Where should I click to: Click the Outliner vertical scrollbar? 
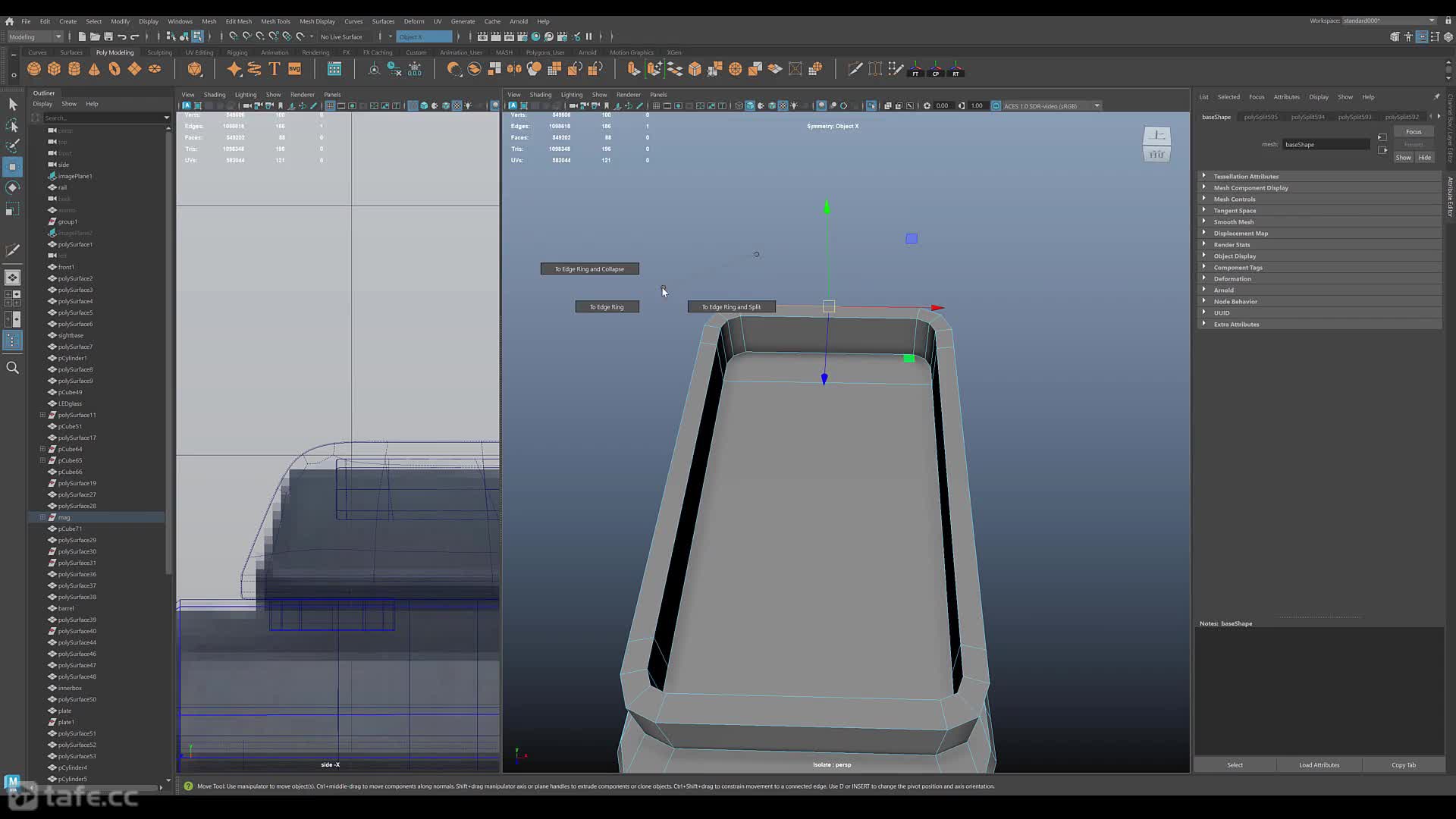click(168, 353)
